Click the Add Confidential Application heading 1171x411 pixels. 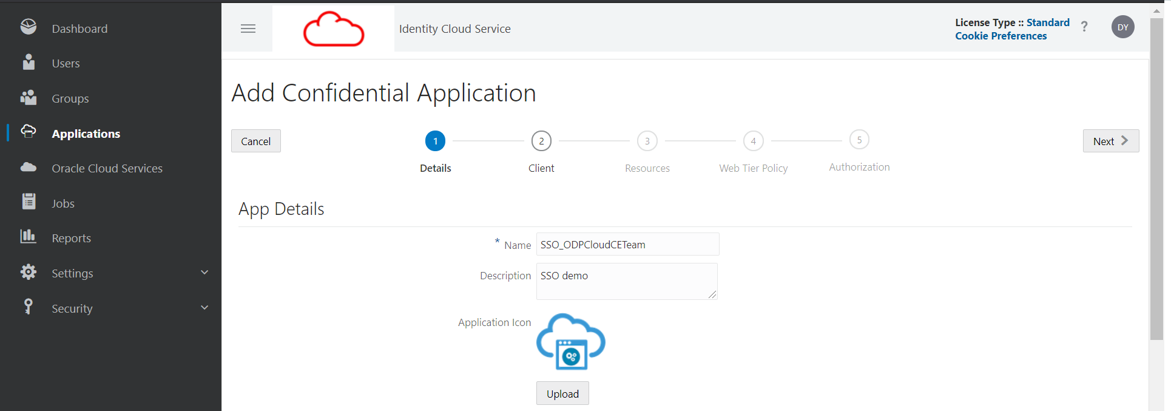pyautogui.click(x=384, y=93)
